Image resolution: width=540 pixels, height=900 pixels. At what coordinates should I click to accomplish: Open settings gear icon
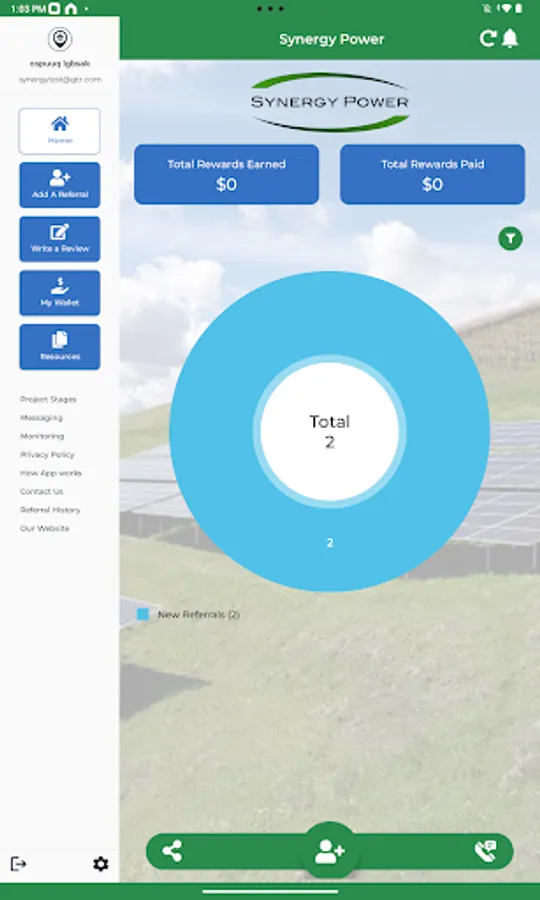point(100,864)
